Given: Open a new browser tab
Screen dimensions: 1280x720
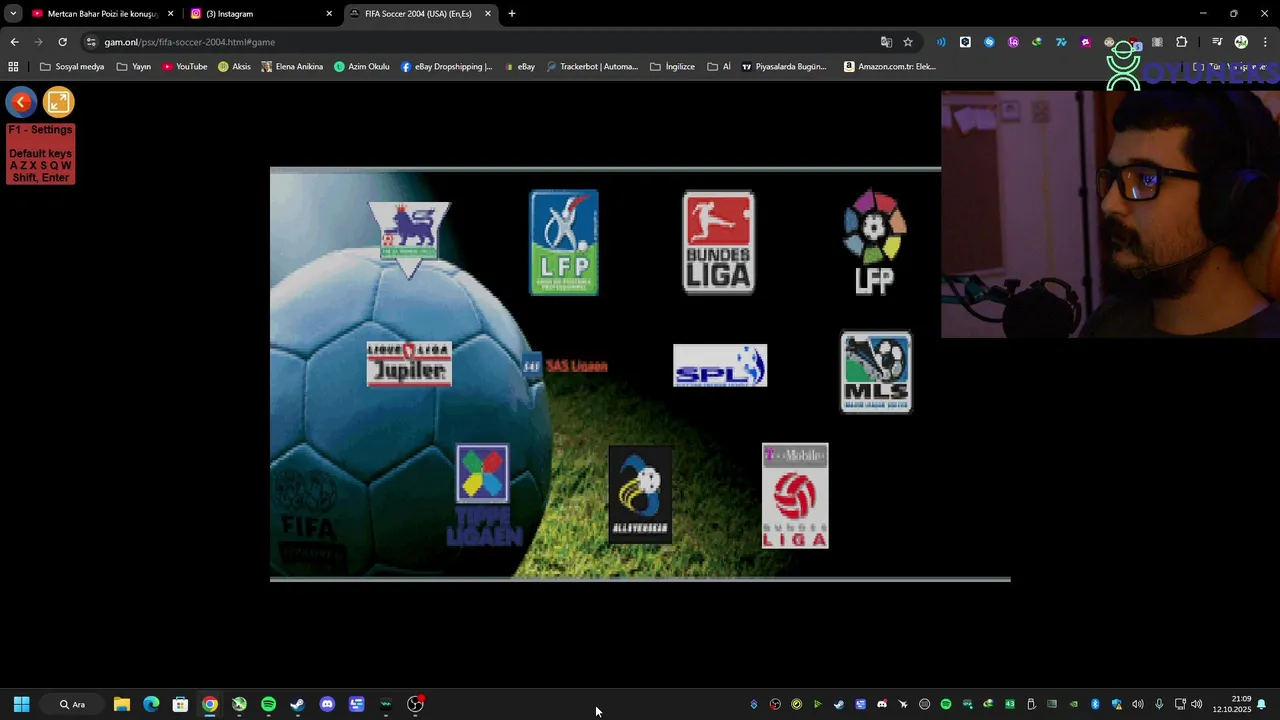Looking at the screenshot, I should coord(512,14).
